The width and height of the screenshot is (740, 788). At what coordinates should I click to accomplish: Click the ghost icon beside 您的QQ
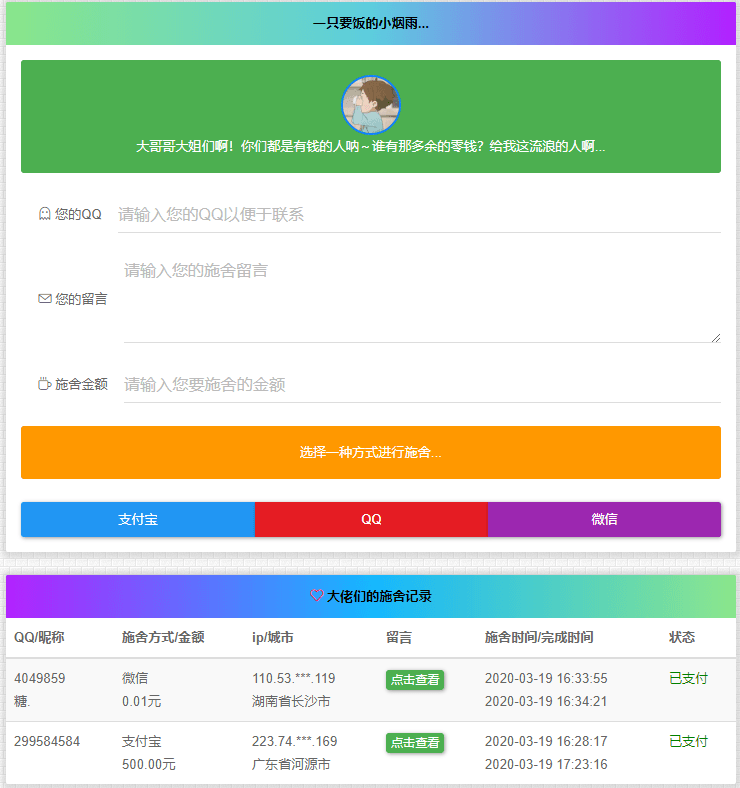pyautogui.click(x=45, y=214)
